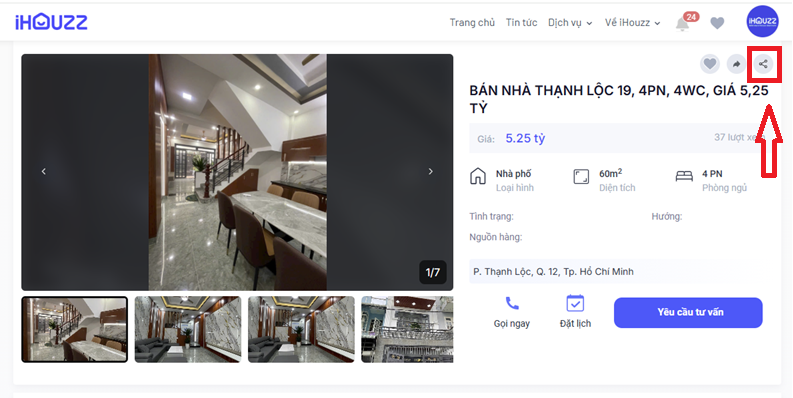Expand the Về iHouzz dropdown menu
Viewport: 793px width, 398px height.
[x=633, y=23]
